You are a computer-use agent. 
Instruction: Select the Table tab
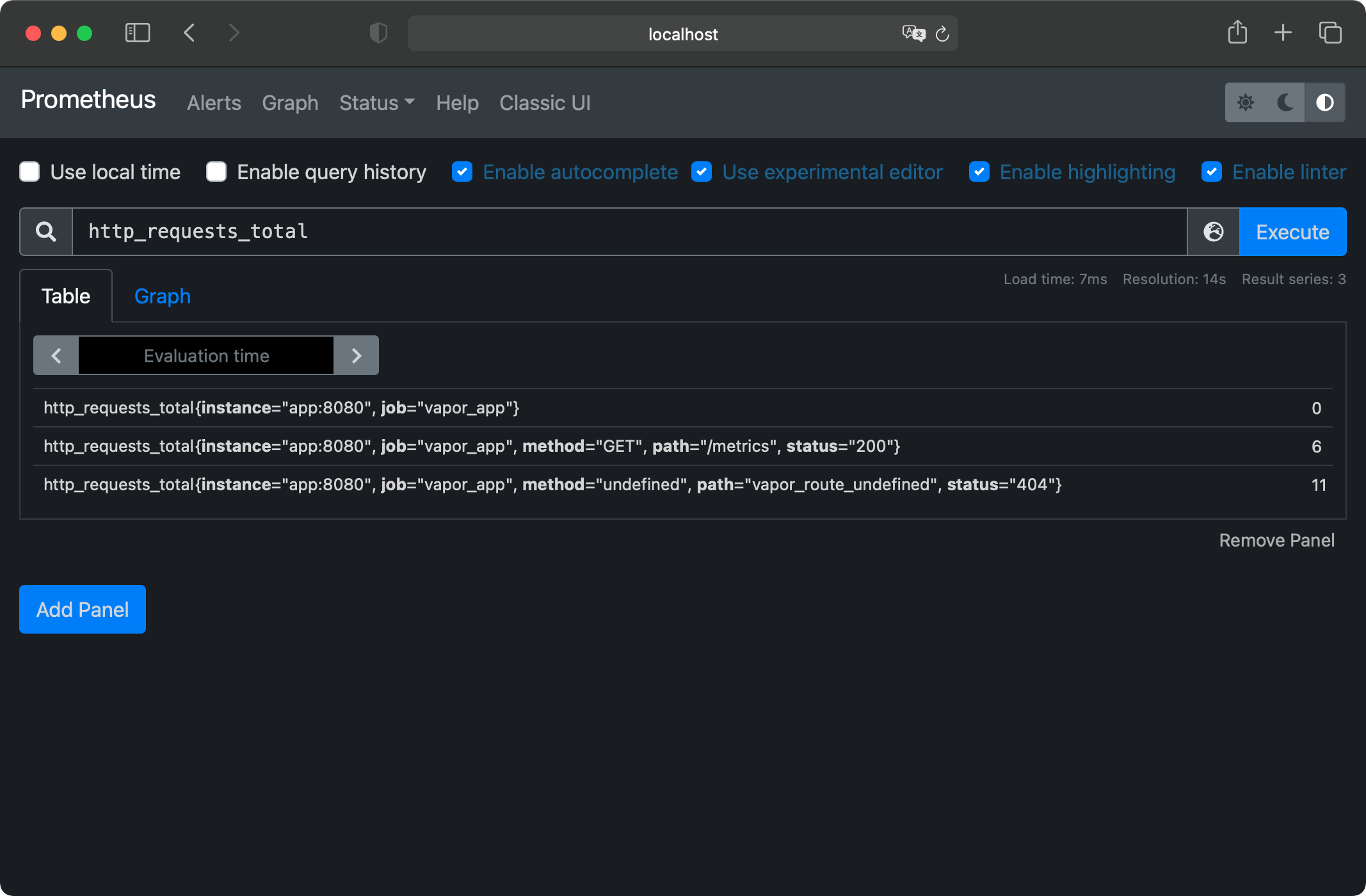(x=66, y=296)
